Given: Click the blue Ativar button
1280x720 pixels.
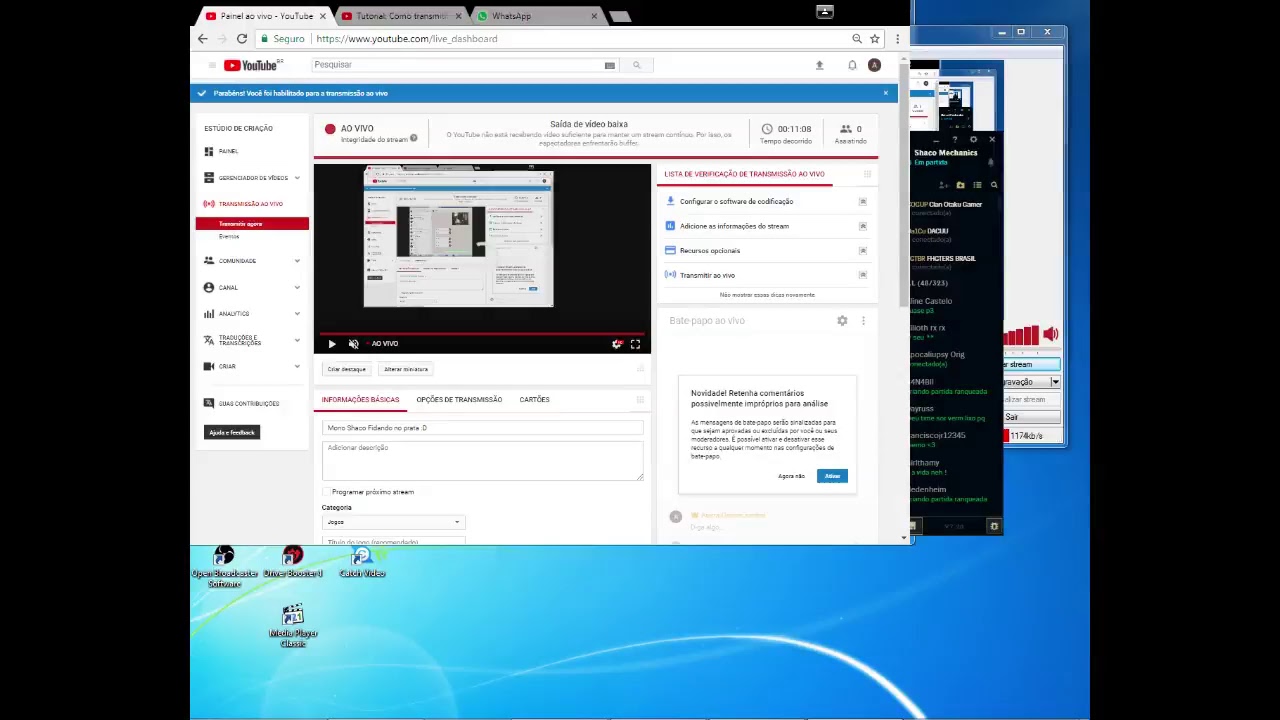Looking at the screenshot, I should 832,476.
